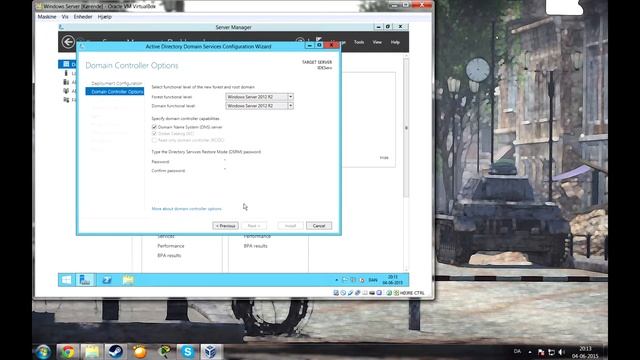Open Google Chrome from the host taskbar
Screen dimensions: 640x360
pyautogui.click(x=68, y=352)
